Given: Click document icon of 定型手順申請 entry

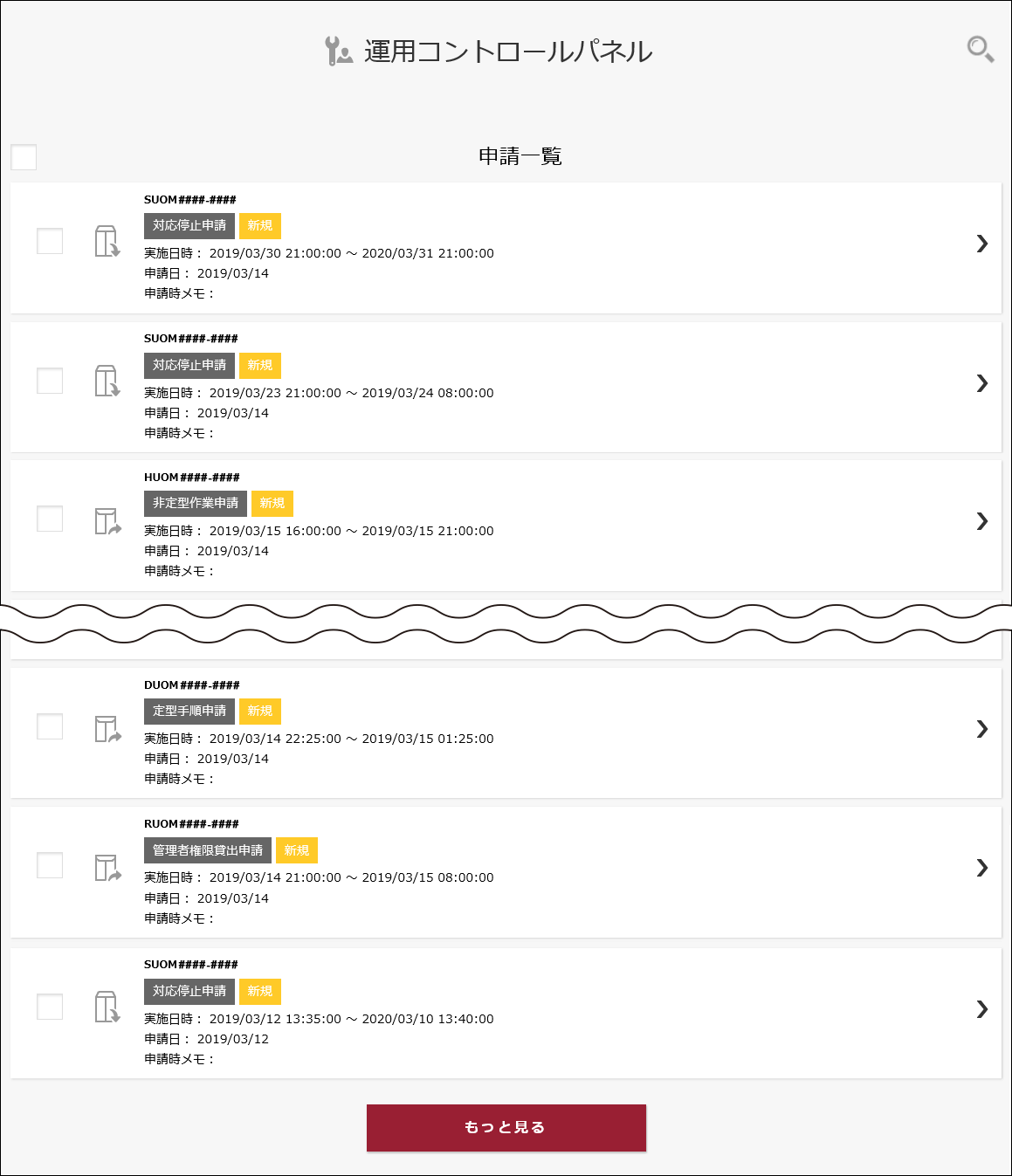Looking at the screenshot, I should (x=107, y=729).
